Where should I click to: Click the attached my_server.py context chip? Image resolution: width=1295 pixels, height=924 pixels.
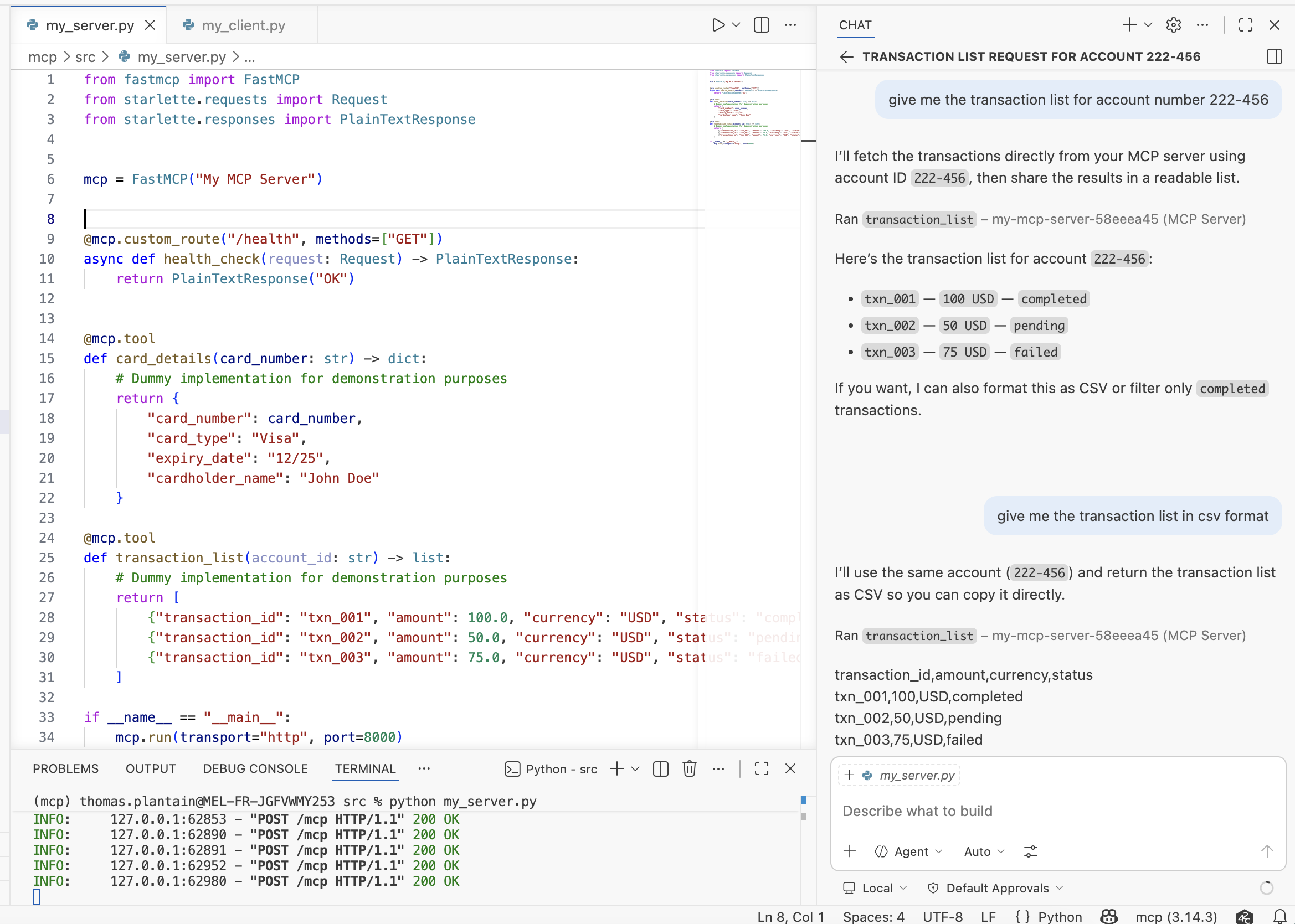coord(900,775)
